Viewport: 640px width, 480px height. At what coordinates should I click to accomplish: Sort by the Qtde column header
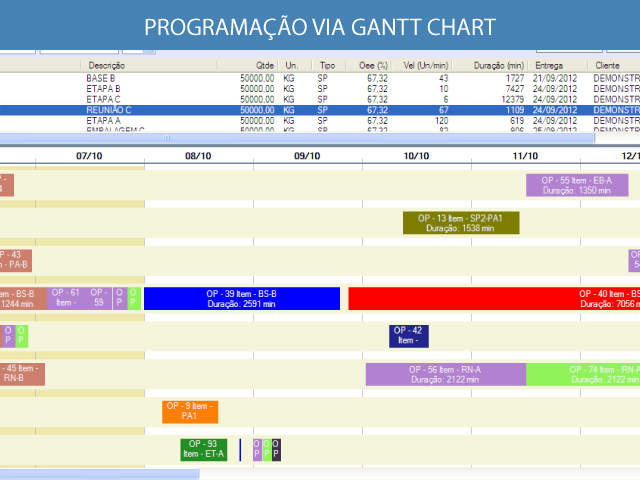(x=247, y=65)
